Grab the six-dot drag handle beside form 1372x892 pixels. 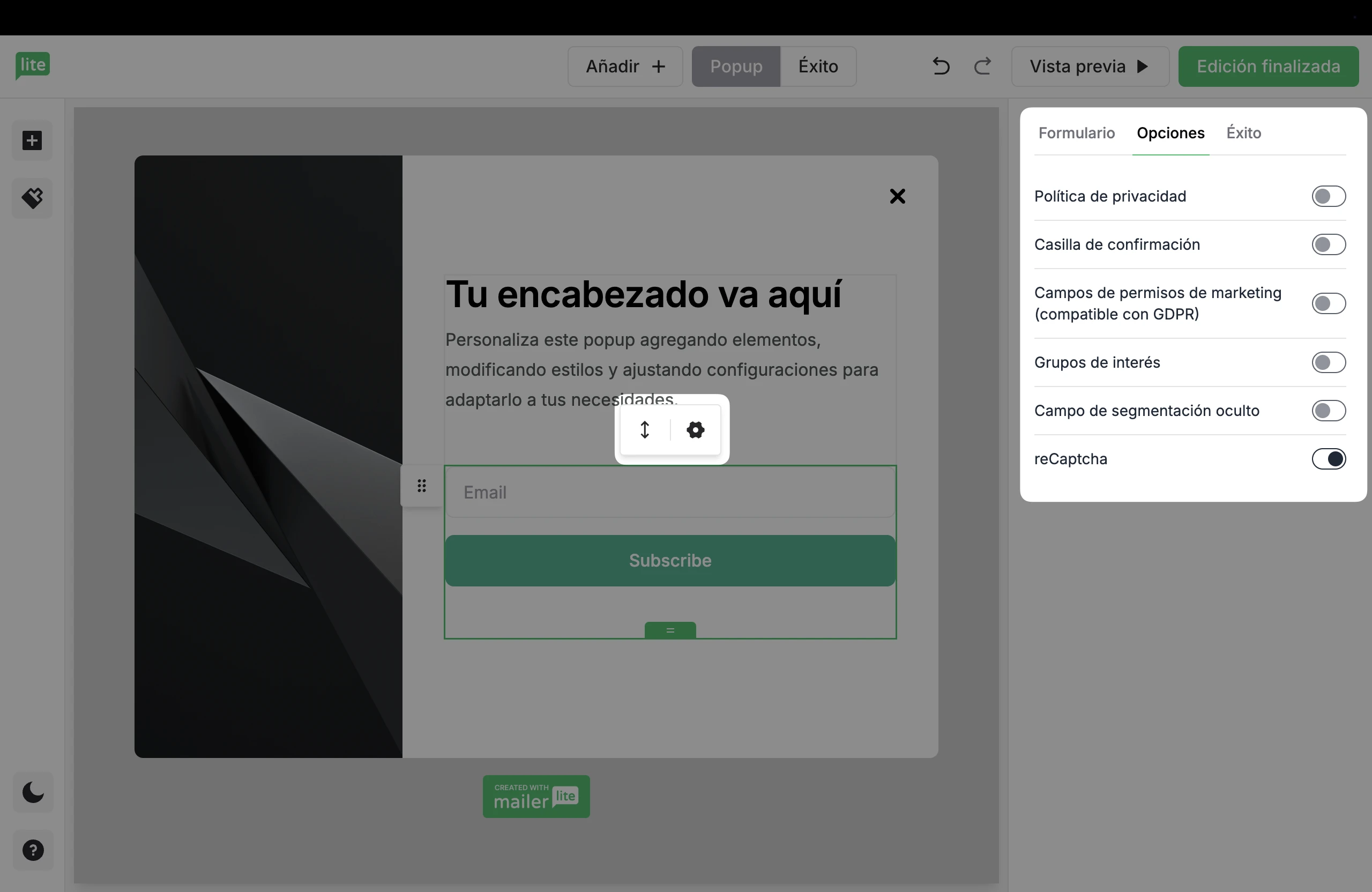click(x=422, y=486)
